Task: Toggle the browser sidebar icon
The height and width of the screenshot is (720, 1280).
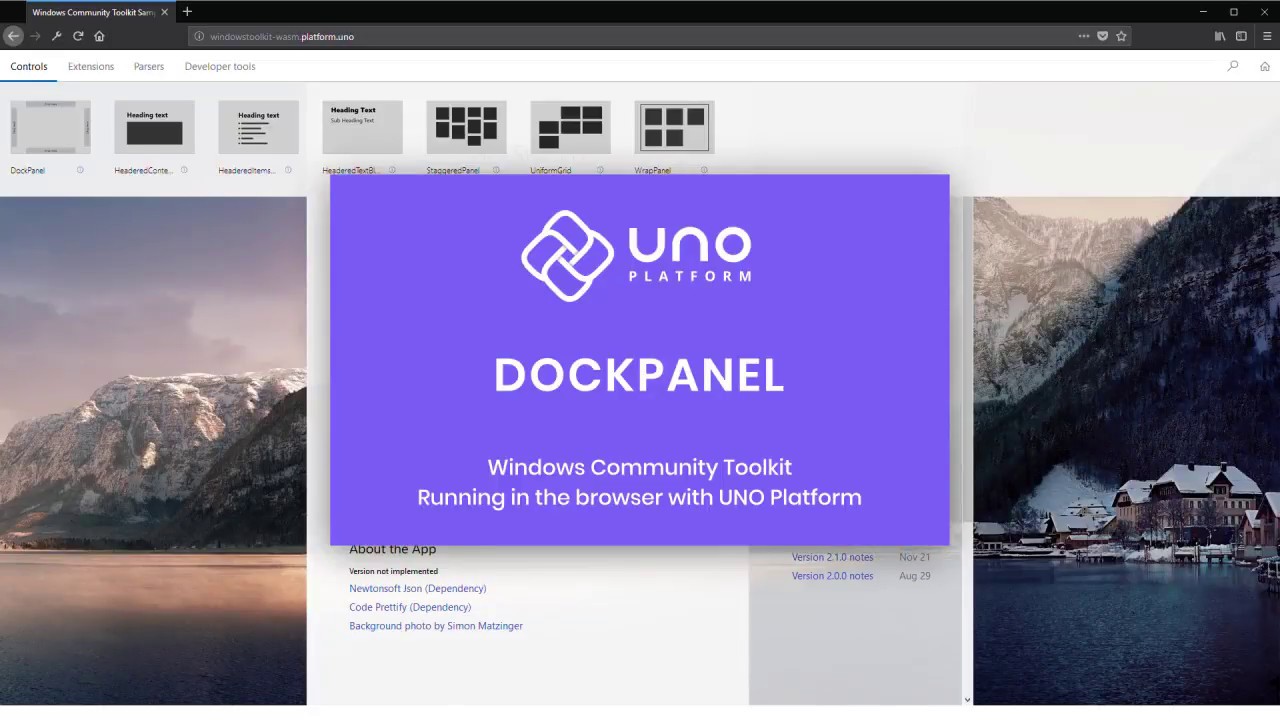Action: pyautogui.click(x=1241, y=36)
